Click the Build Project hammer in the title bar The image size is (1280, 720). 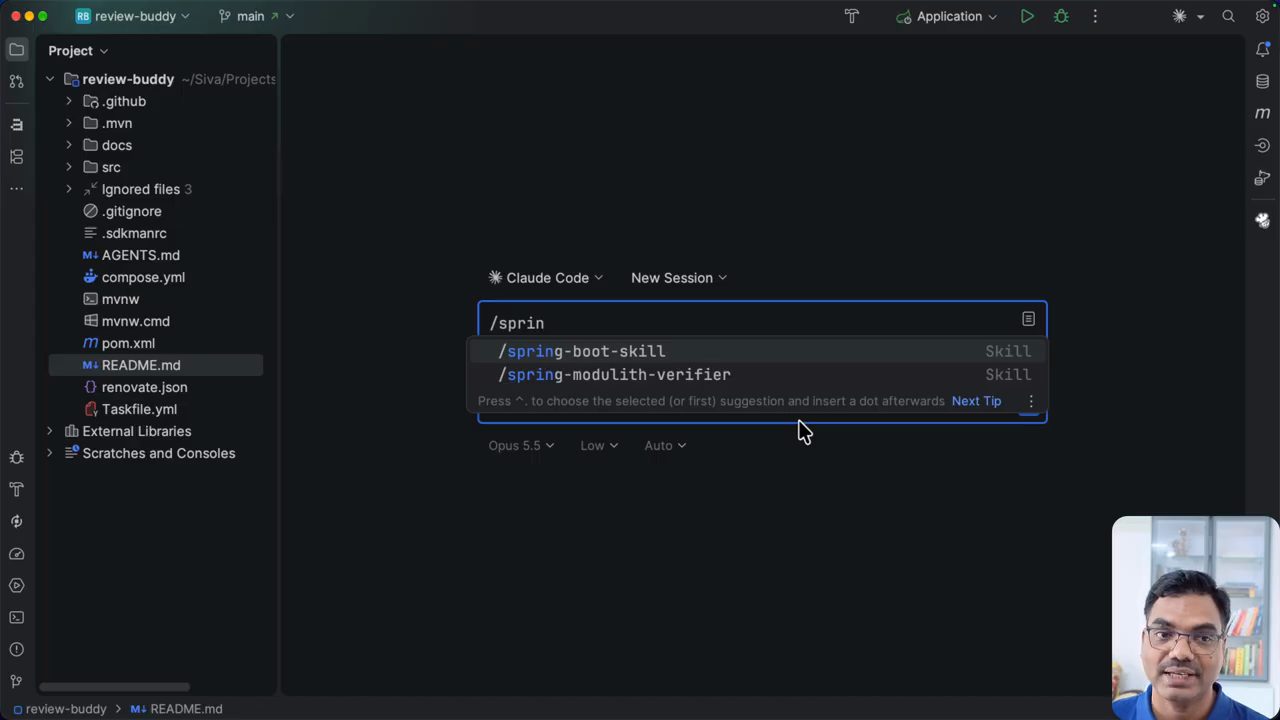[852, 16]
